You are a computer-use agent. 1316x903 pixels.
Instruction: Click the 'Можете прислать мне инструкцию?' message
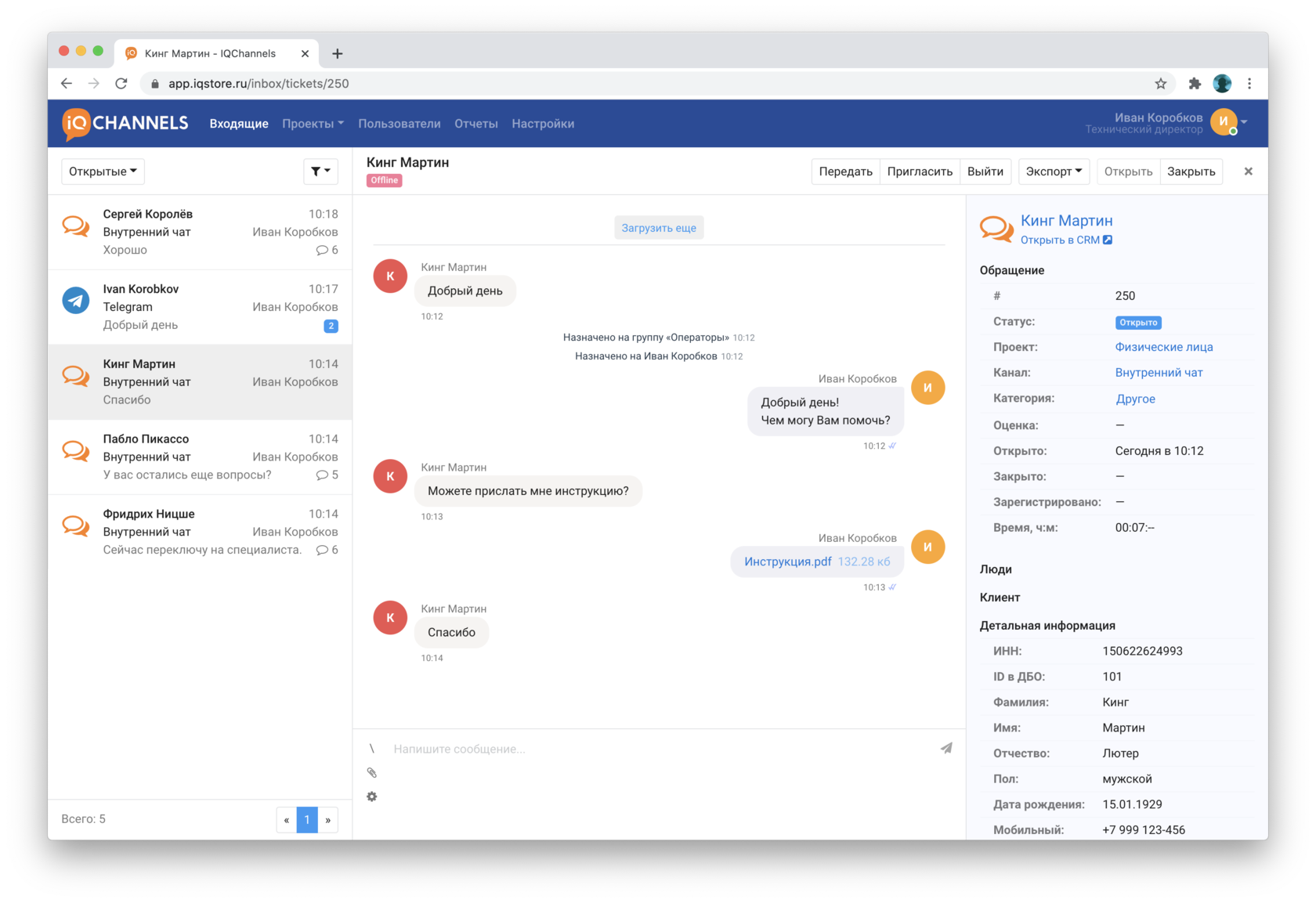point(528,491)
